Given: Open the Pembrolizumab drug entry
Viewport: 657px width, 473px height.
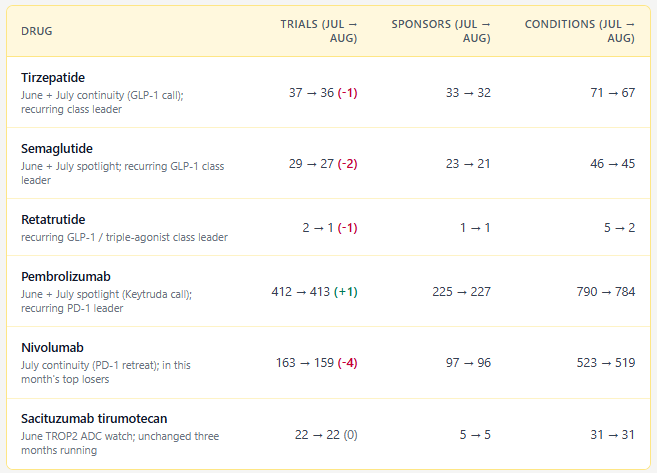Looking at the screenshot, I should click(66, 277).
